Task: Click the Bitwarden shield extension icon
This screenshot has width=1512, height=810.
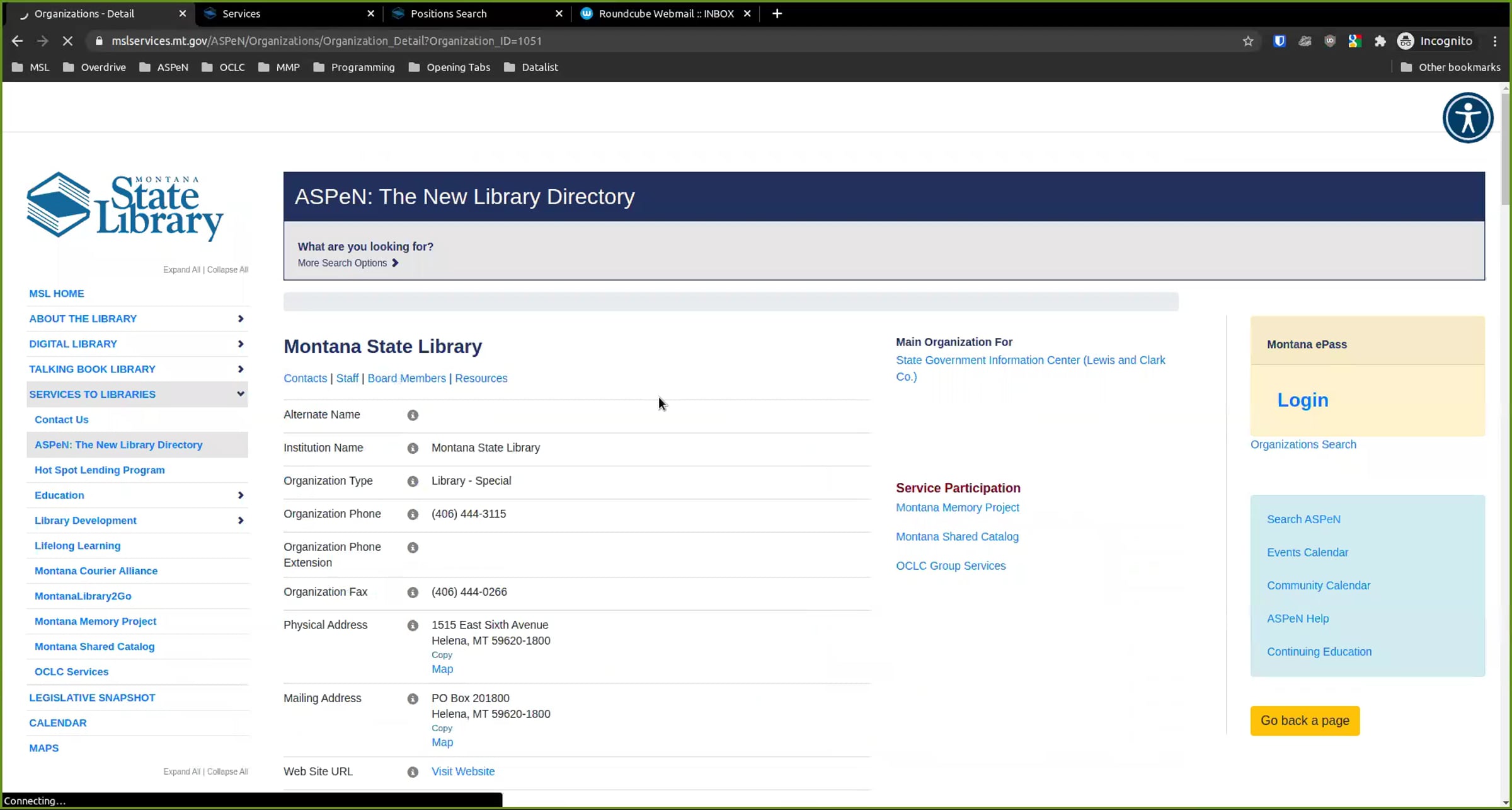Action: pos(1280,41)
